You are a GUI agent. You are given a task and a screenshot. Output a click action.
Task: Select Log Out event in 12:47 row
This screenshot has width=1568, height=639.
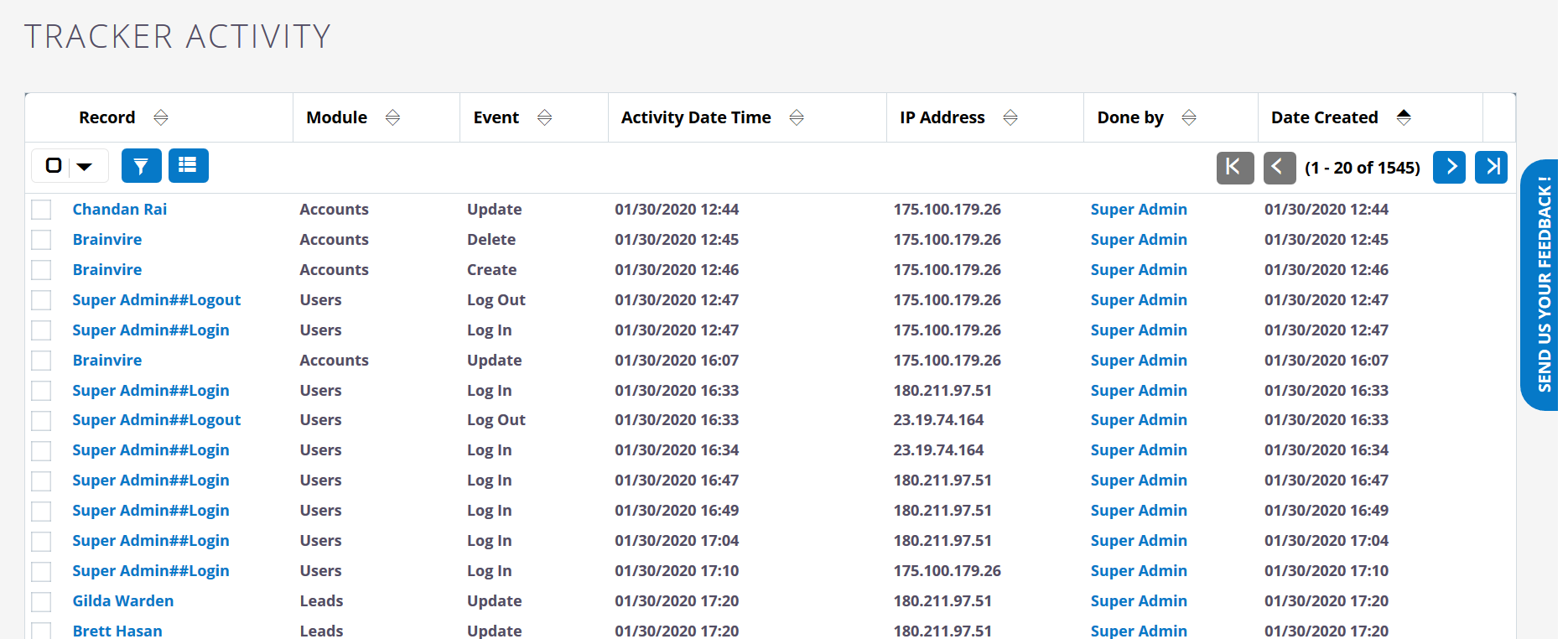tap(496, 300)
